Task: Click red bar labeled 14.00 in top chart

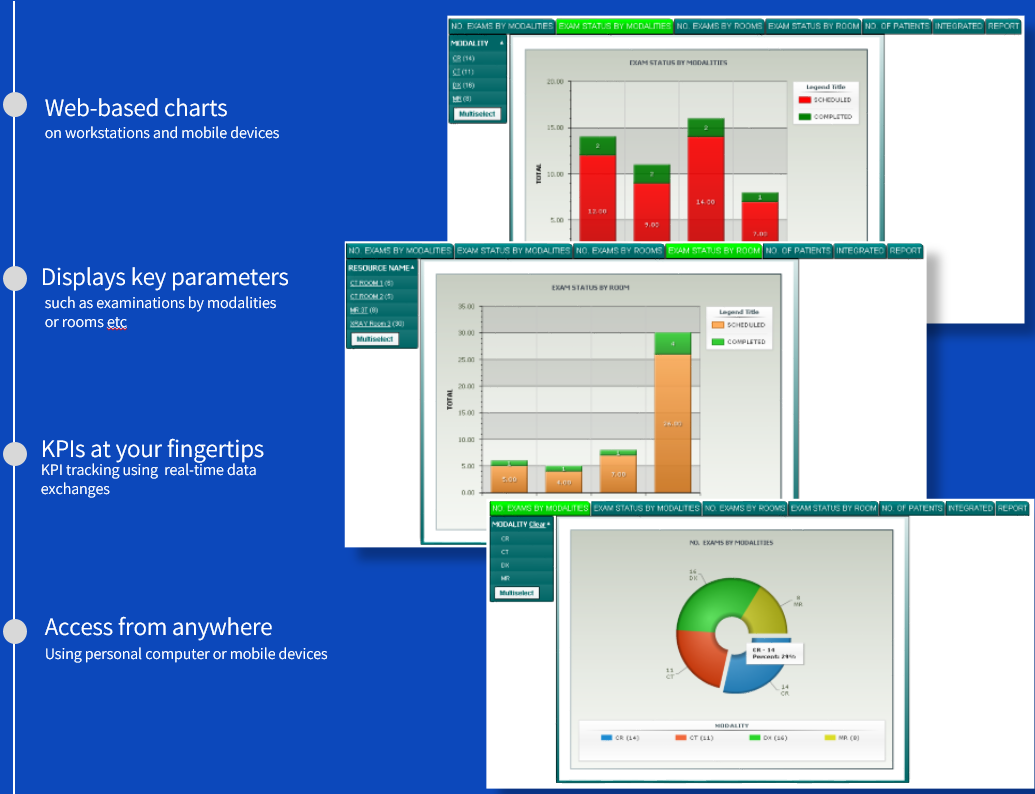Action: coord(706,189)
